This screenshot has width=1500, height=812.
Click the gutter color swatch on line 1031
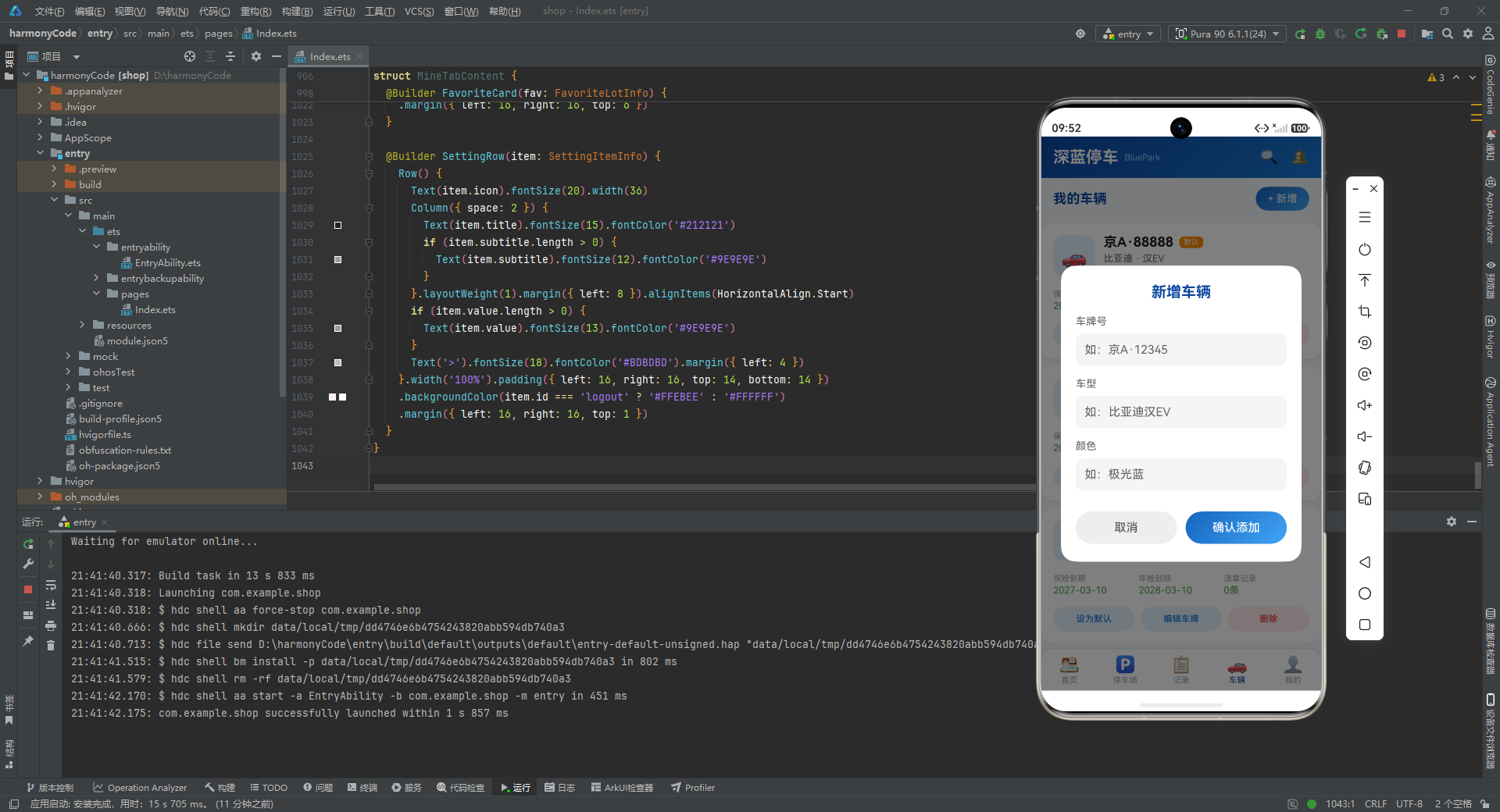338,259
